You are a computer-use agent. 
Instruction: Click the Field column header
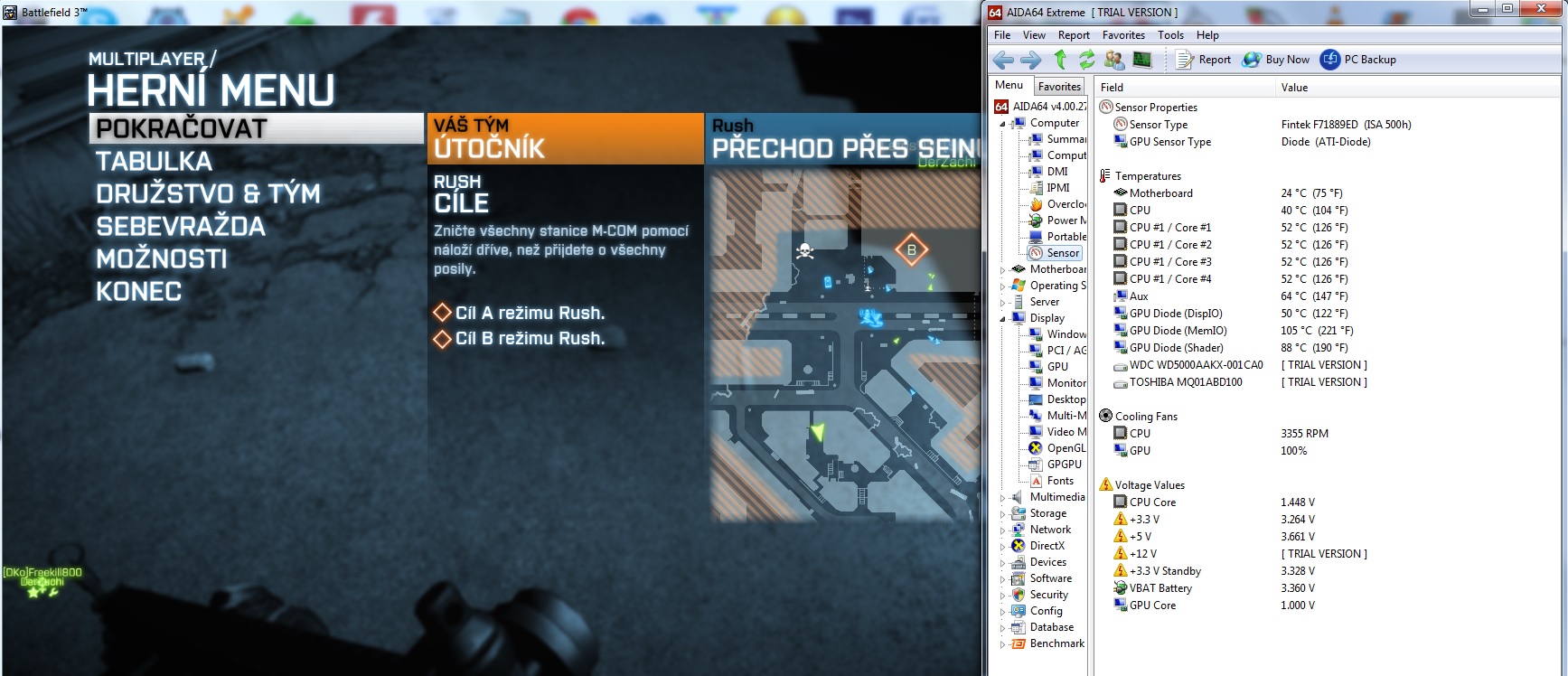coord(1184,88)
